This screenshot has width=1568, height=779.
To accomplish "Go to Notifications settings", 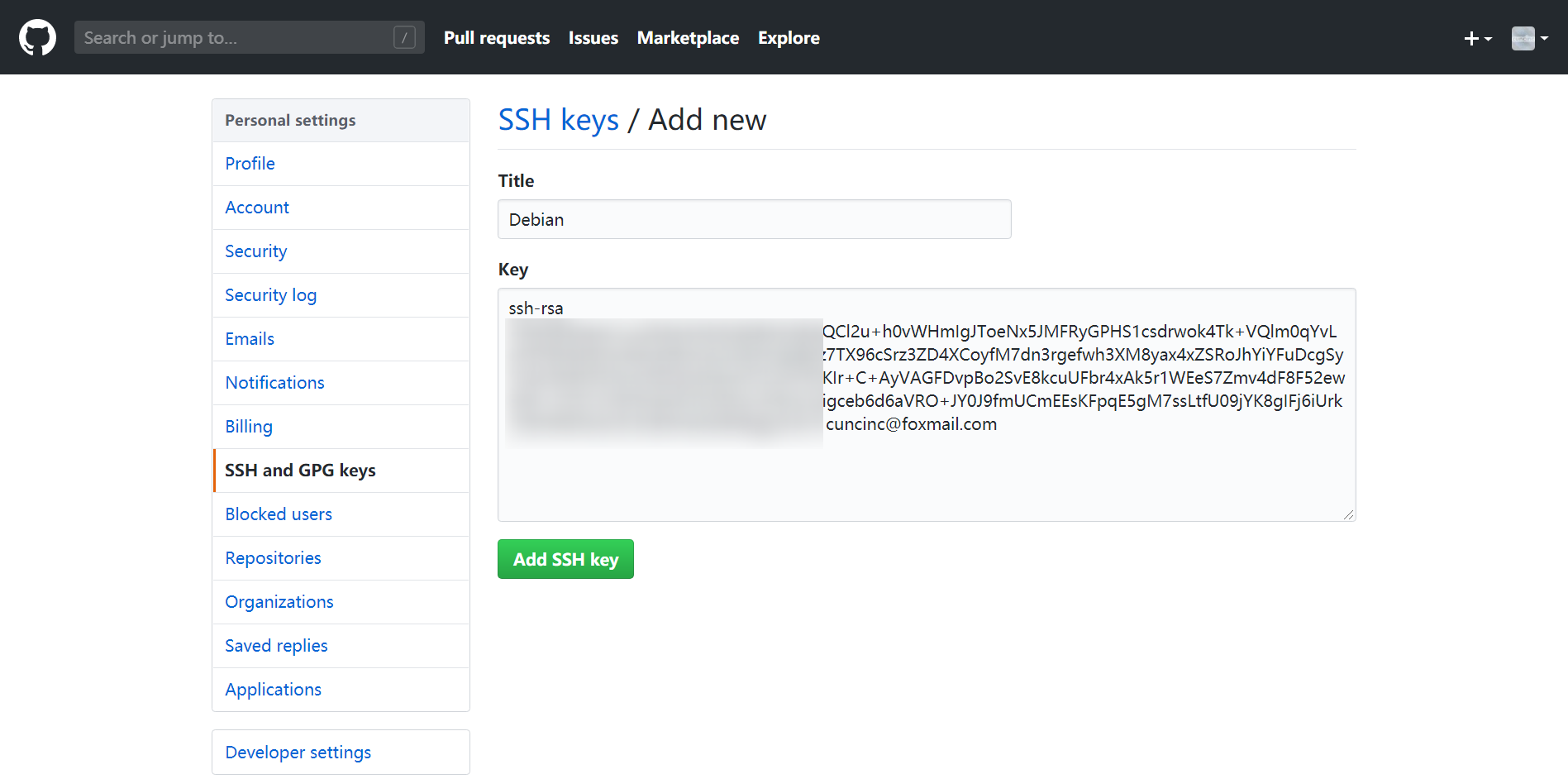I will (274, 383).
